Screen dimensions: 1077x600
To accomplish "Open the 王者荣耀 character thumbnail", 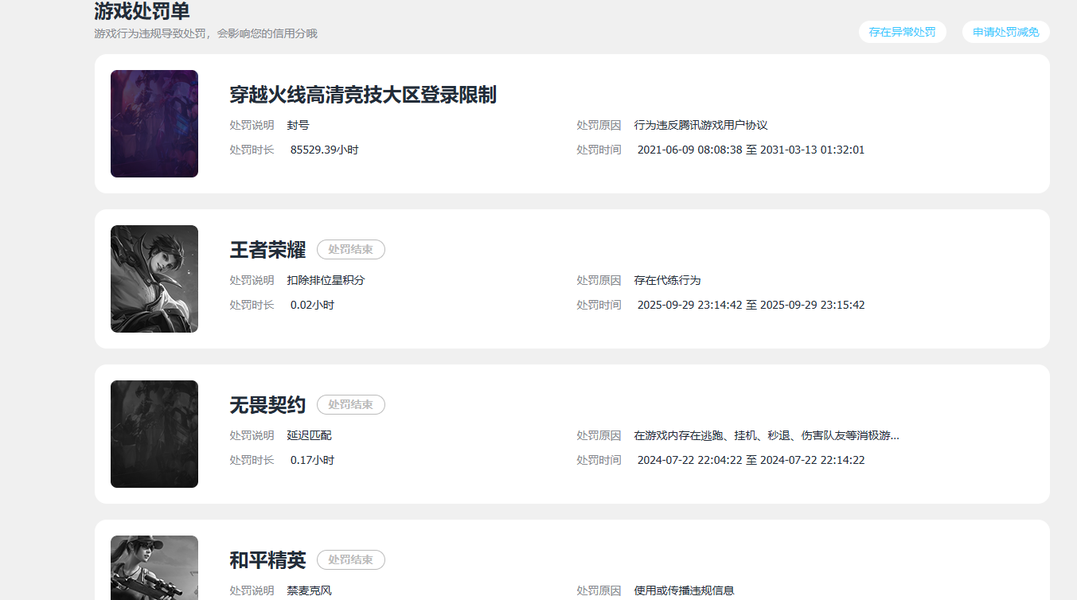I will pos(155,279).
